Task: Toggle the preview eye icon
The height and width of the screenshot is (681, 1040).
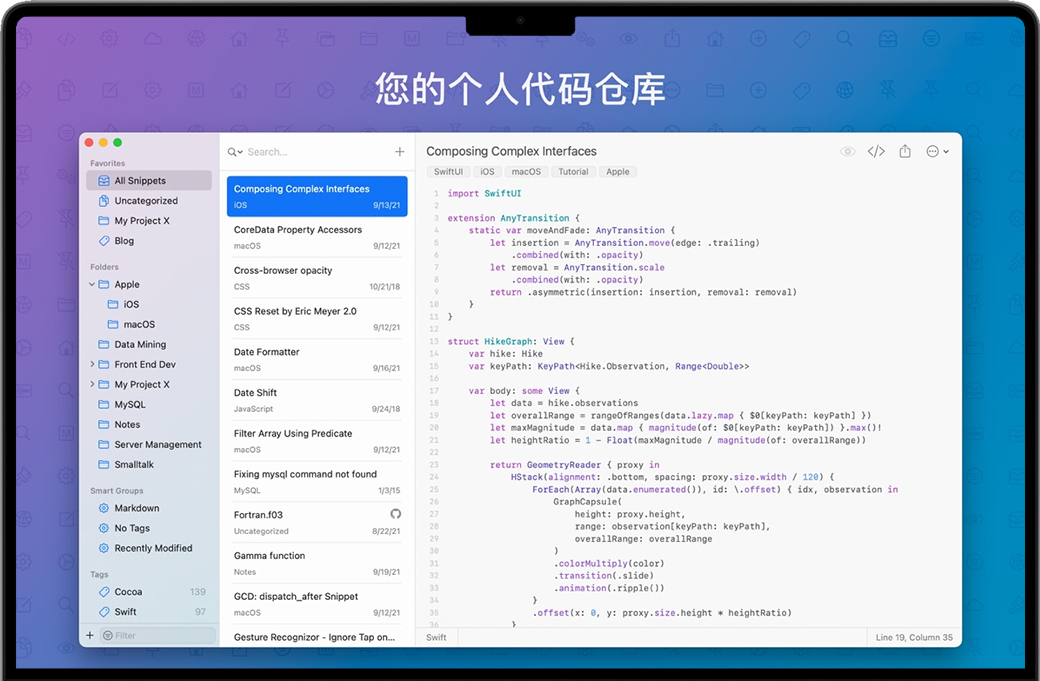Action: pyautogui.click(x=847, y=152)
